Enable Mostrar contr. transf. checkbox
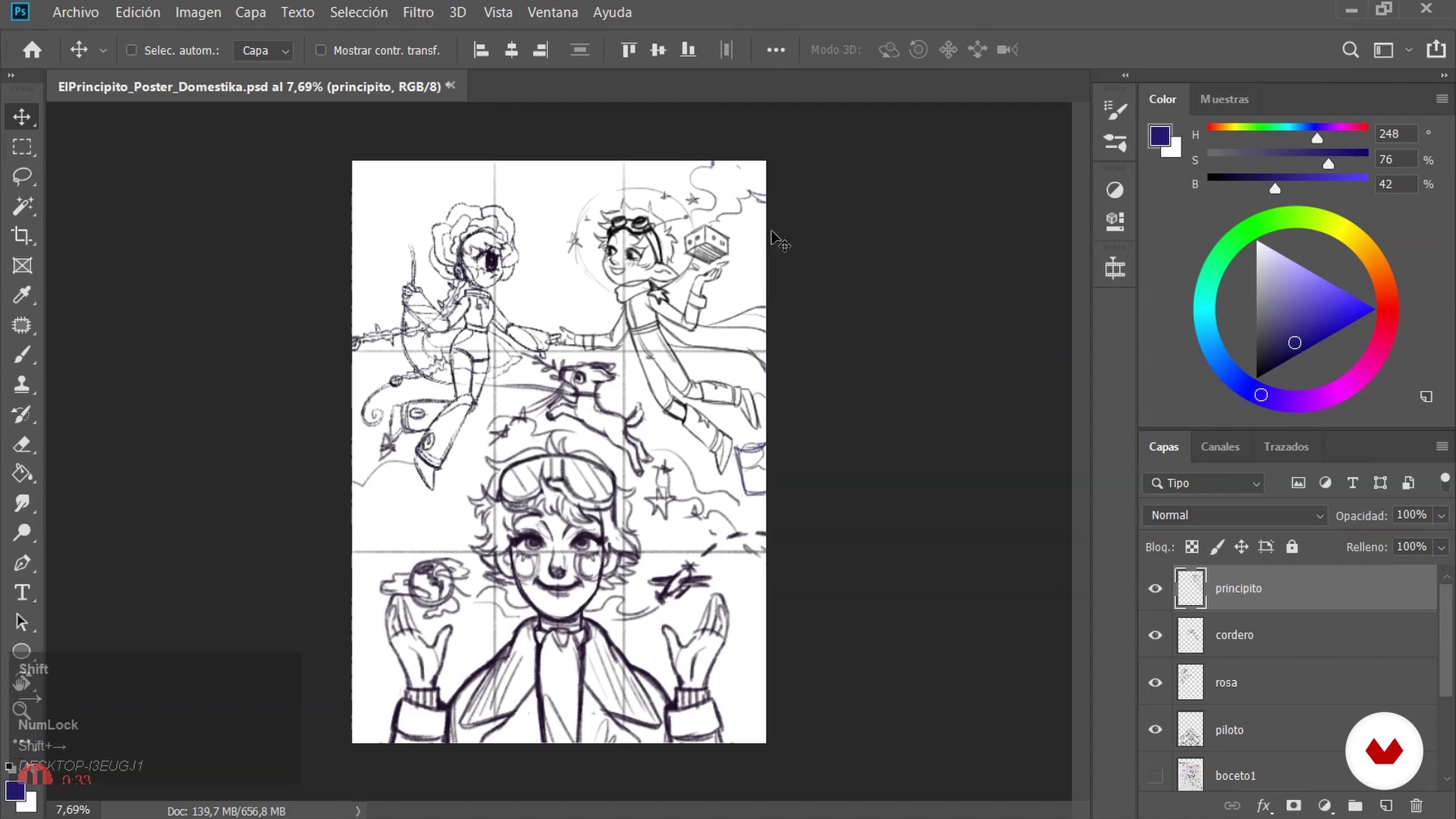 (x=321, y=50)
